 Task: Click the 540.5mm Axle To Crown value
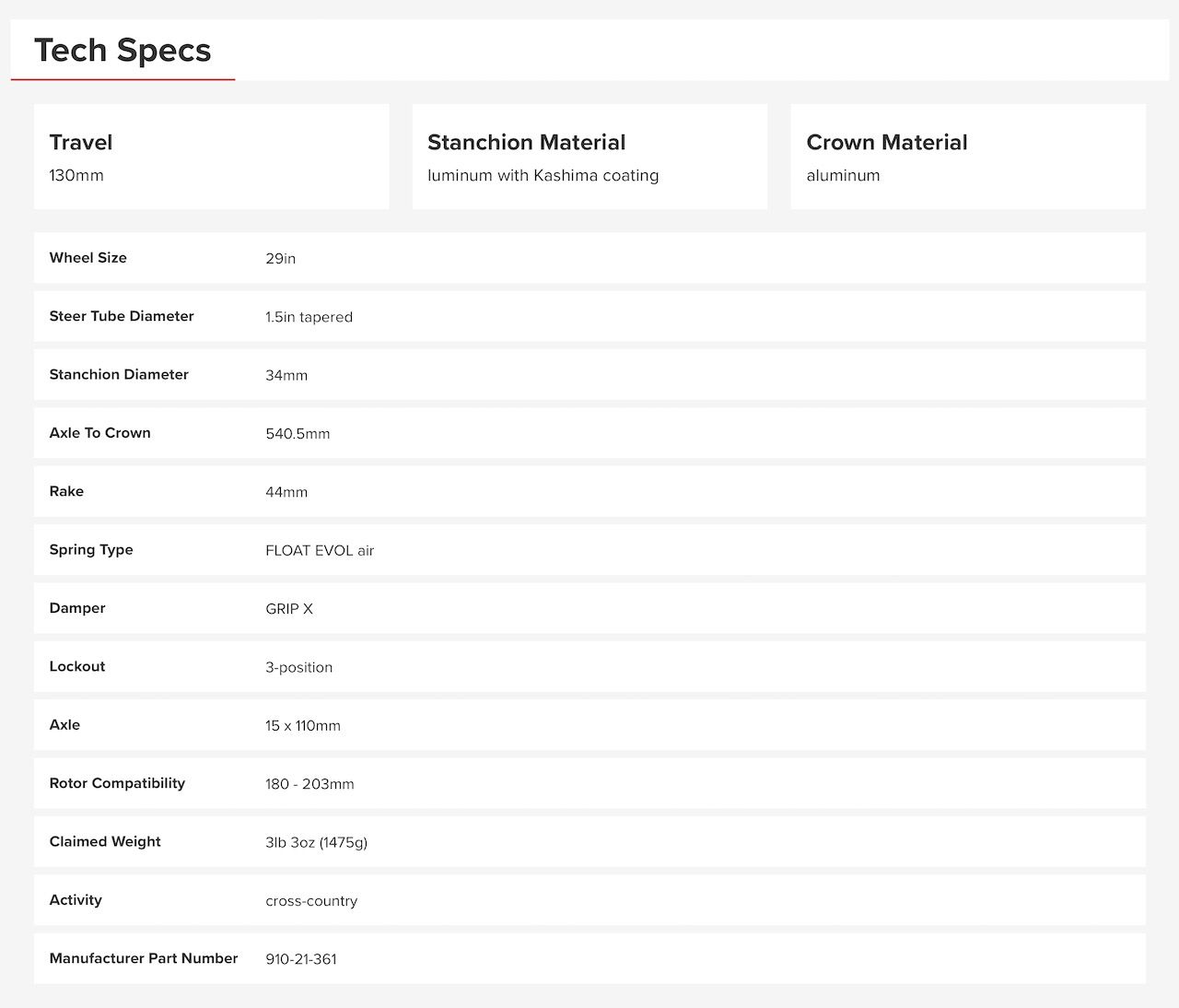click(298, 434)
